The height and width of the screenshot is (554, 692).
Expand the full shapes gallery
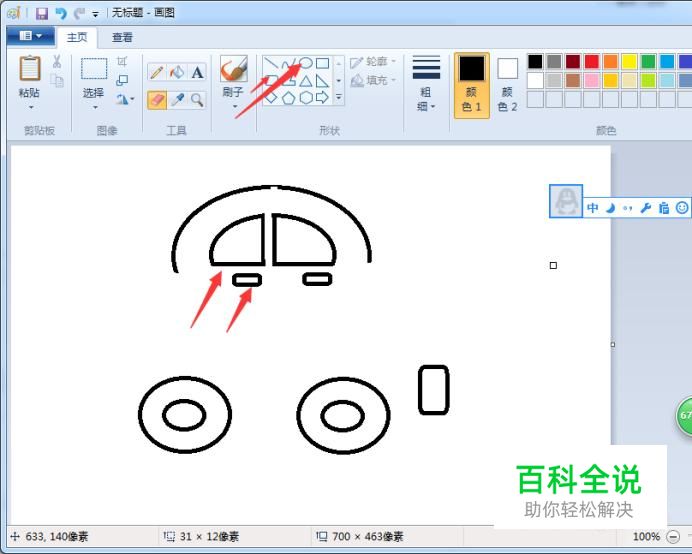(x=339, y=97)
